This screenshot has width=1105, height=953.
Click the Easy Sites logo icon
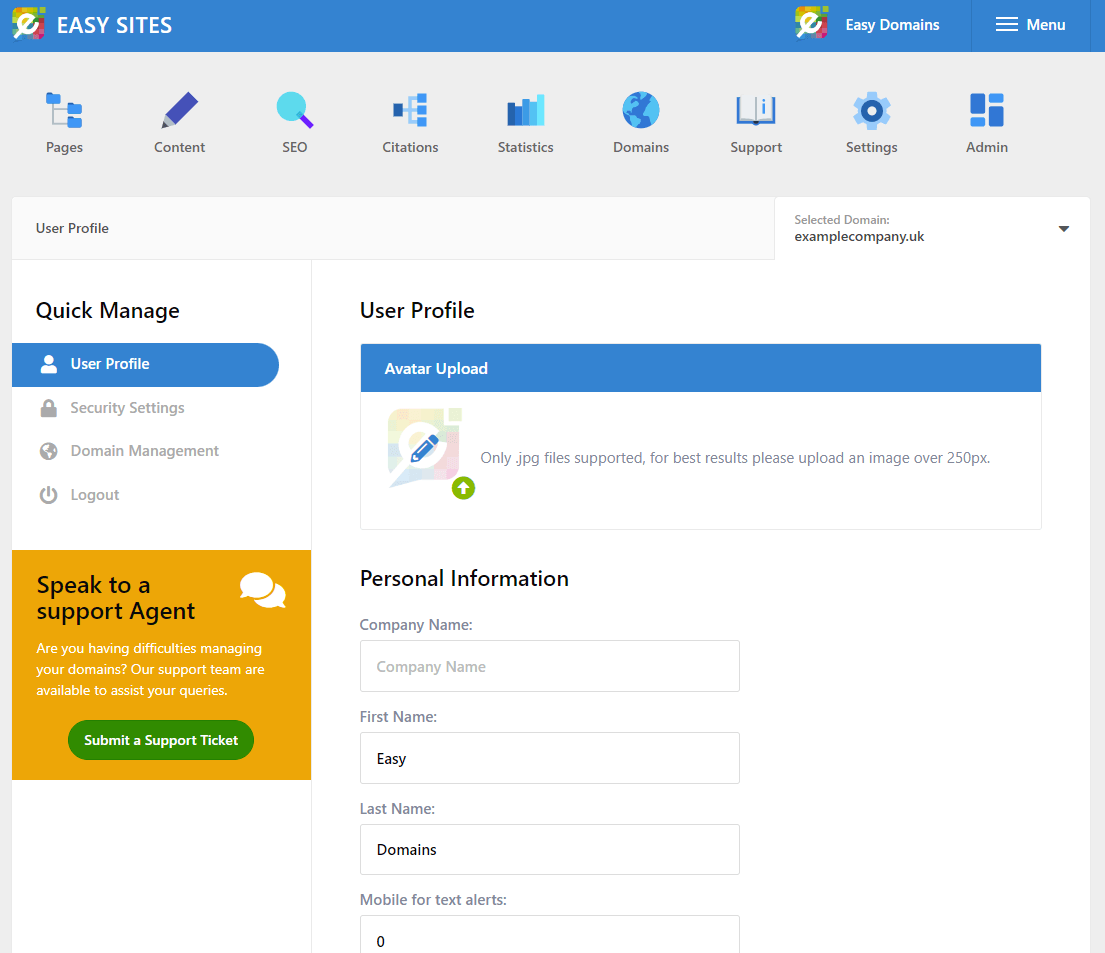pos(29,24)
